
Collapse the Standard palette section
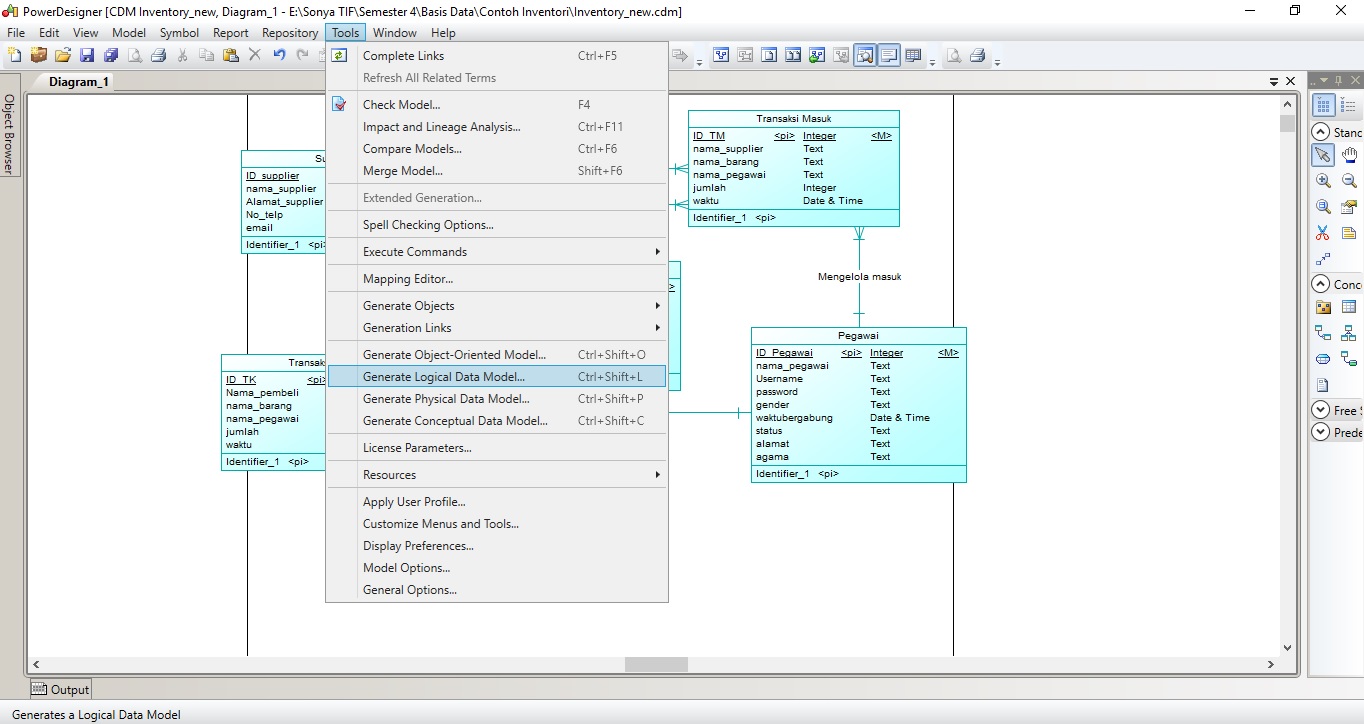click(x=1322, y=131)
